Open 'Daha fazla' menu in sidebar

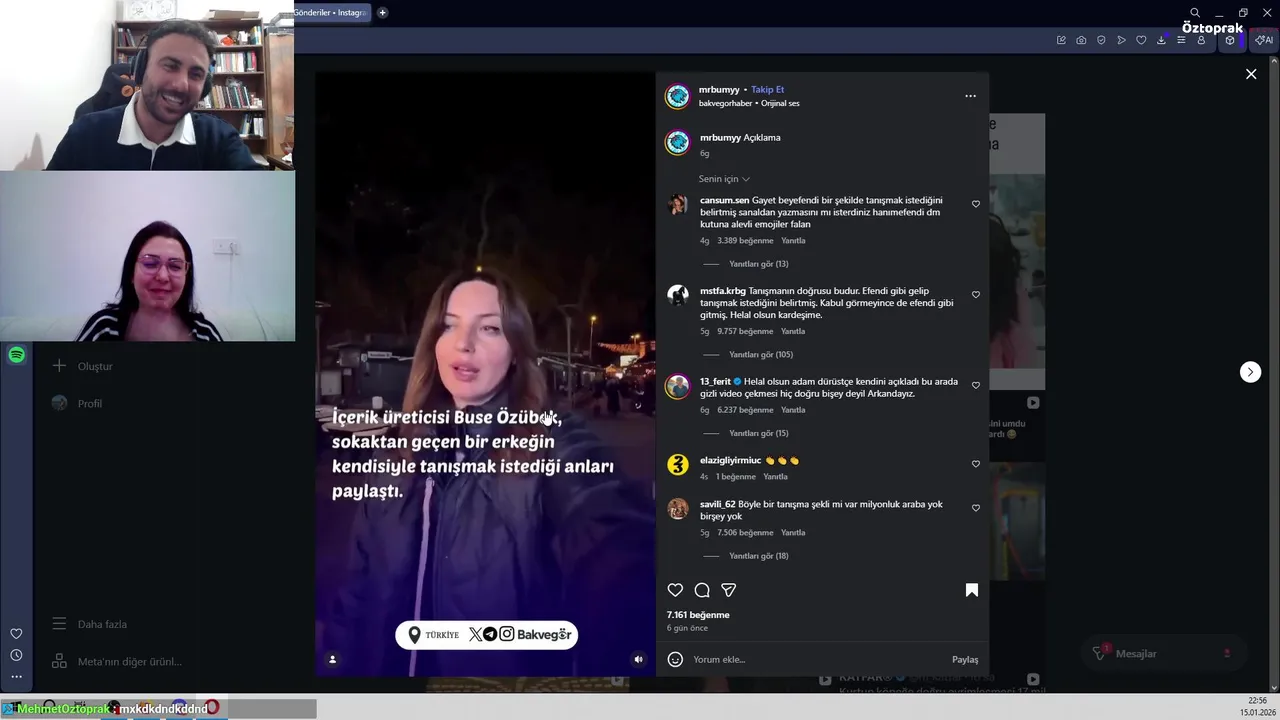90,624
